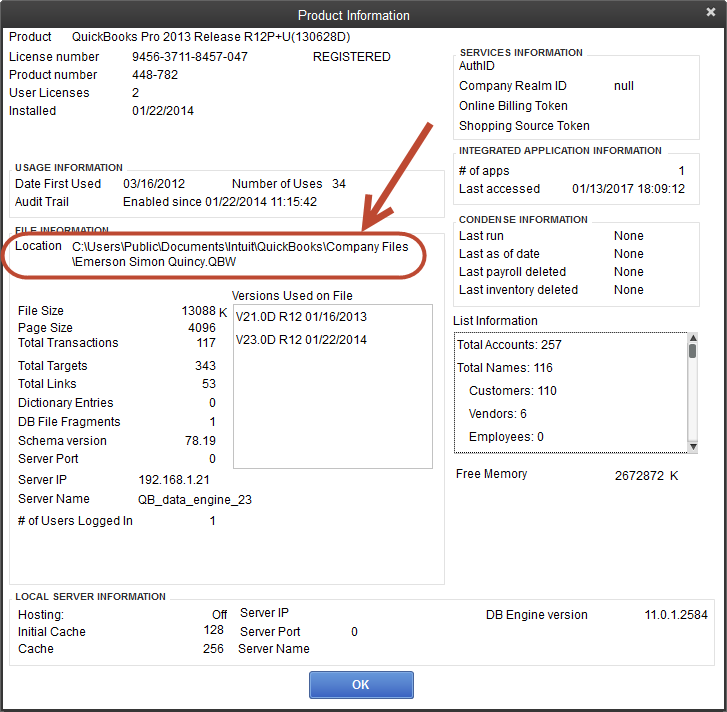Click the List Information scrollbar thumb
Screen dimensions: 727x712
pos(693,351)
